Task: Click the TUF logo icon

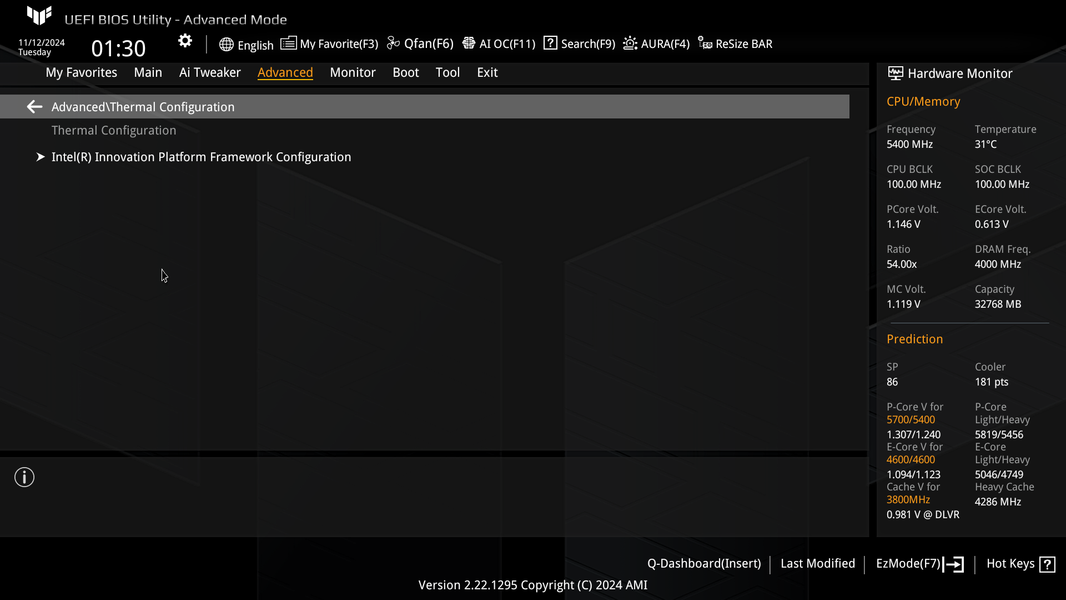Action: (39, 16)
